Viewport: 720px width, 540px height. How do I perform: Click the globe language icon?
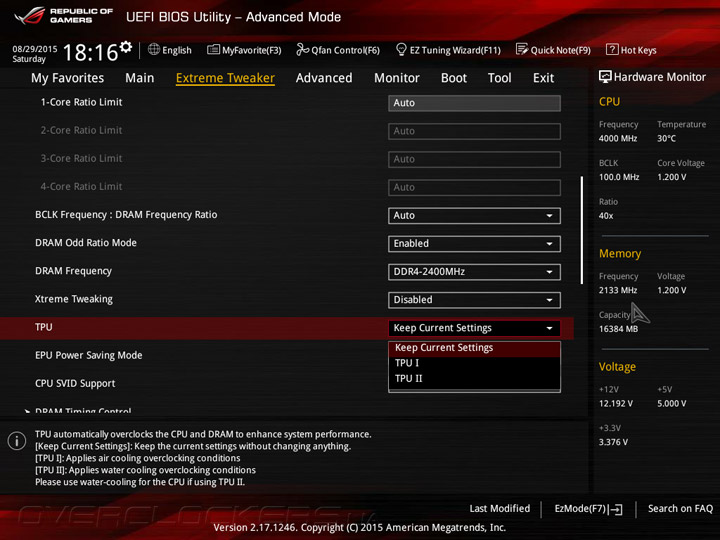154,49
